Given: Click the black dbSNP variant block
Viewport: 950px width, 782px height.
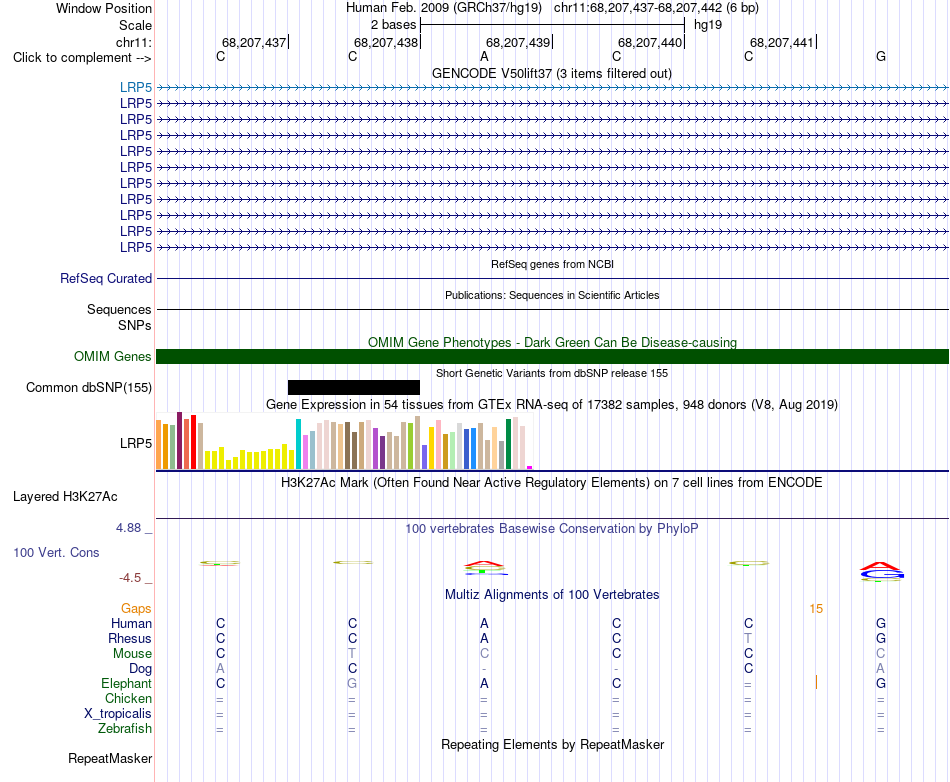Looking at the screenshot, I should click(354, 387).
